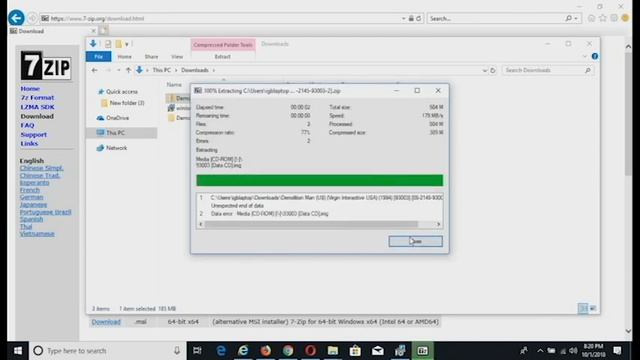Select the 'Data error' row in the message list
Image resolution: width=640 pixels, height=360 pixels.
[x=269, y=213]
